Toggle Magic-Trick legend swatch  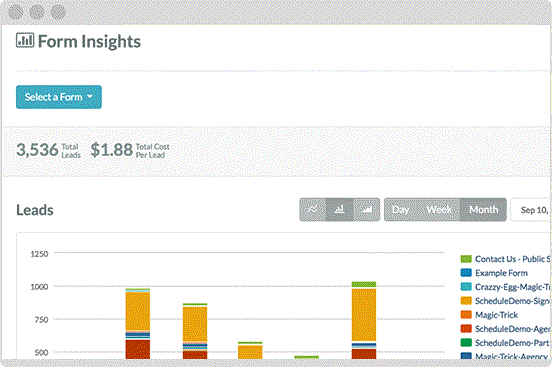click(466, 314)
